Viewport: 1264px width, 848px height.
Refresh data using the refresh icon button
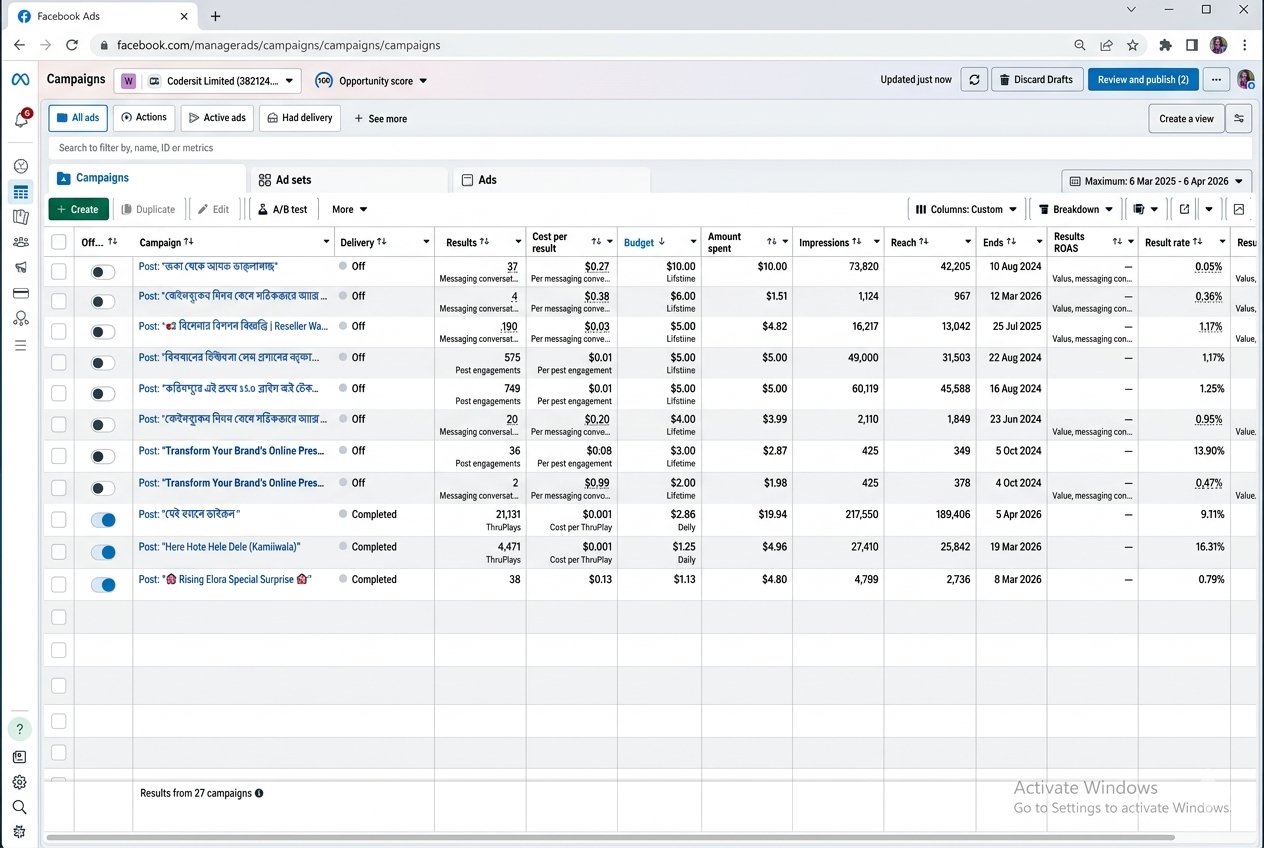pos(974,80)
